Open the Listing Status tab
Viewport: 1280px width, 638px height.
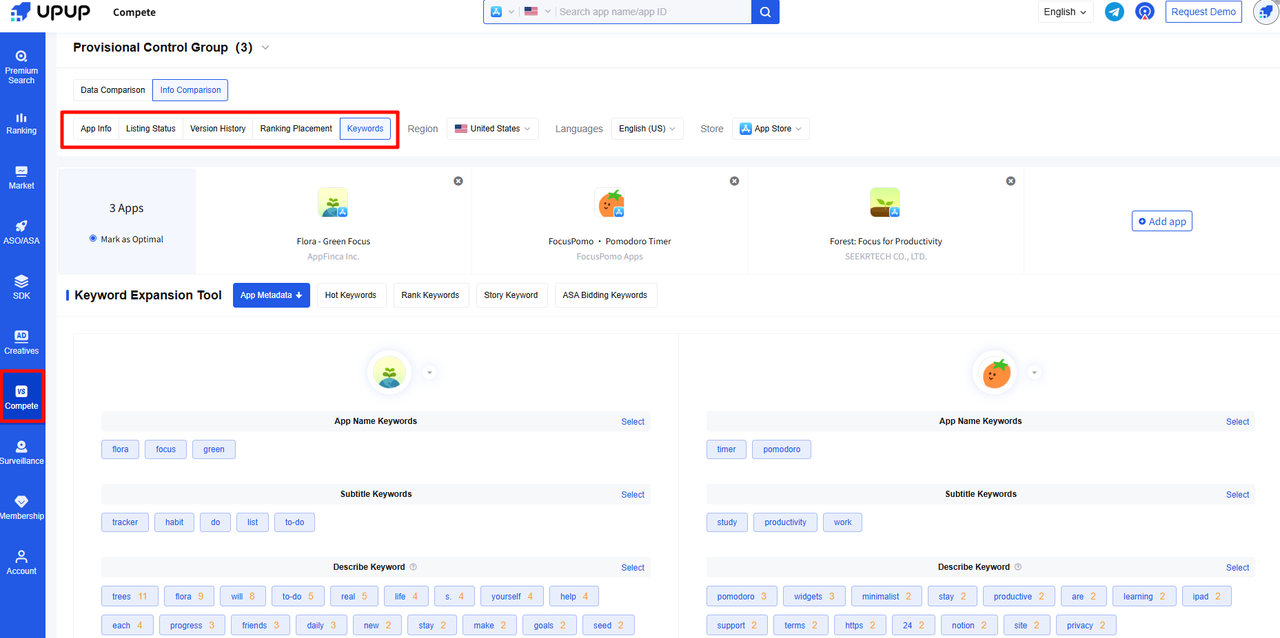[151, 129]
